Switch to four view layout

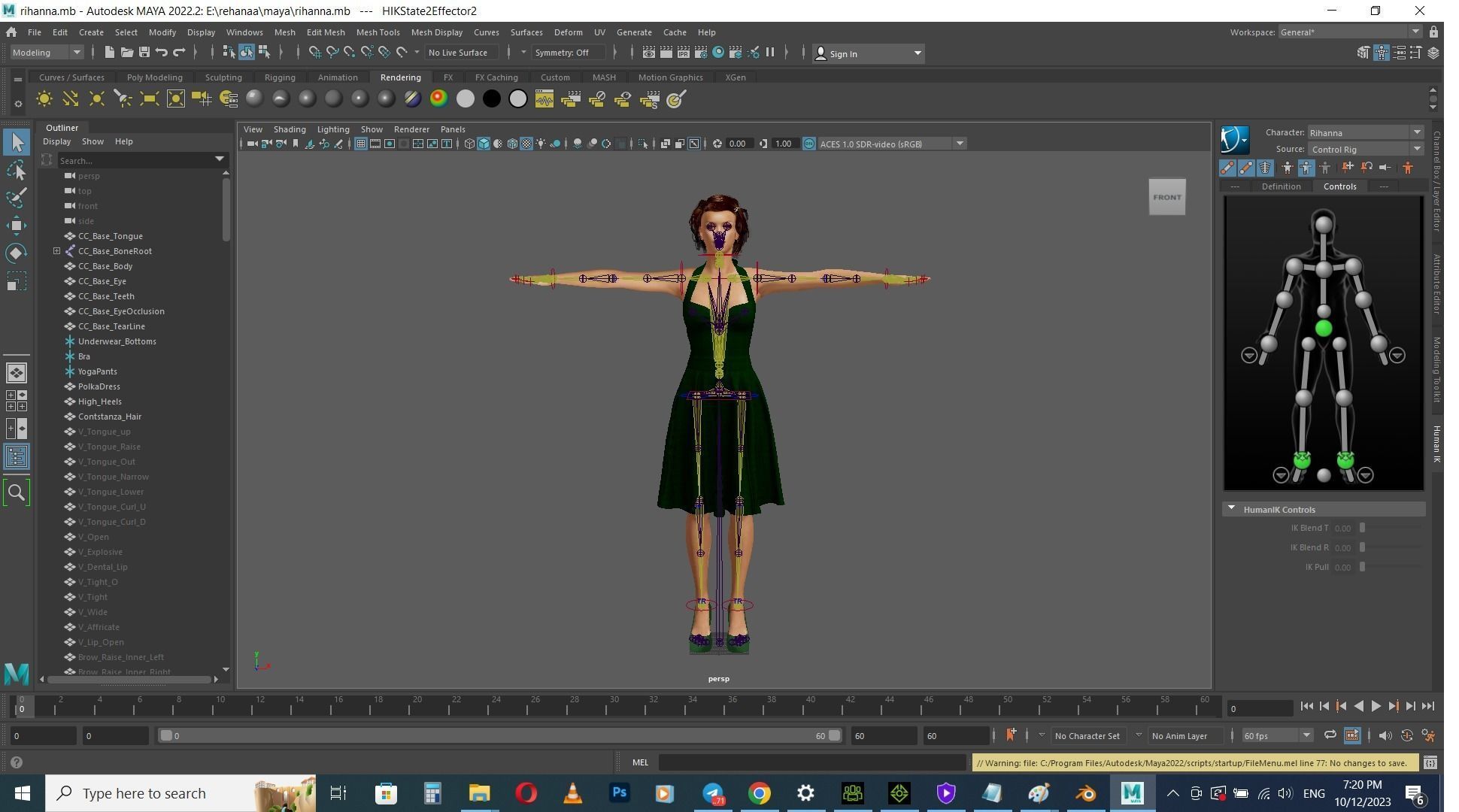(17, 401)
